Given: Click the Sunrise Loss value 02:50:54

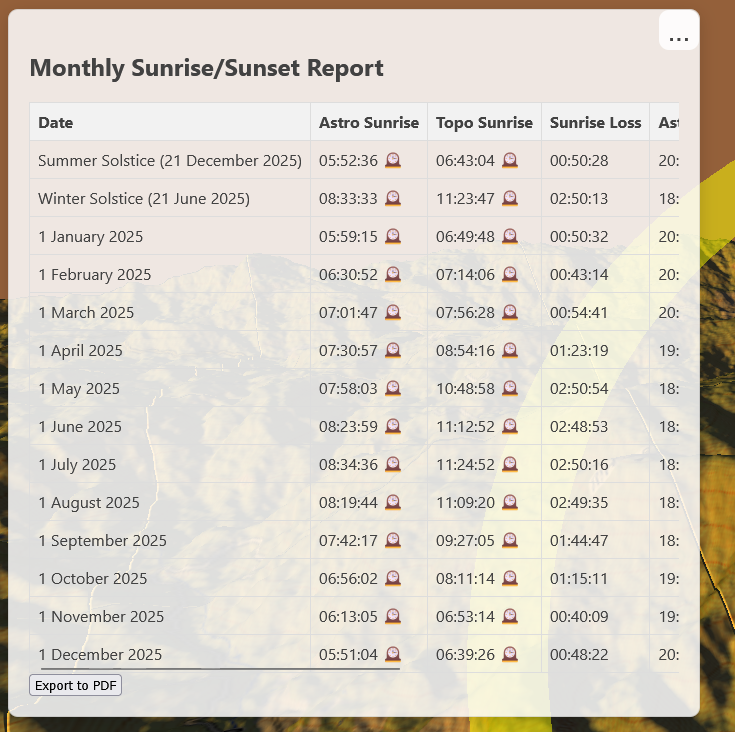Looking at the screenshot, I should pos(579,388).
